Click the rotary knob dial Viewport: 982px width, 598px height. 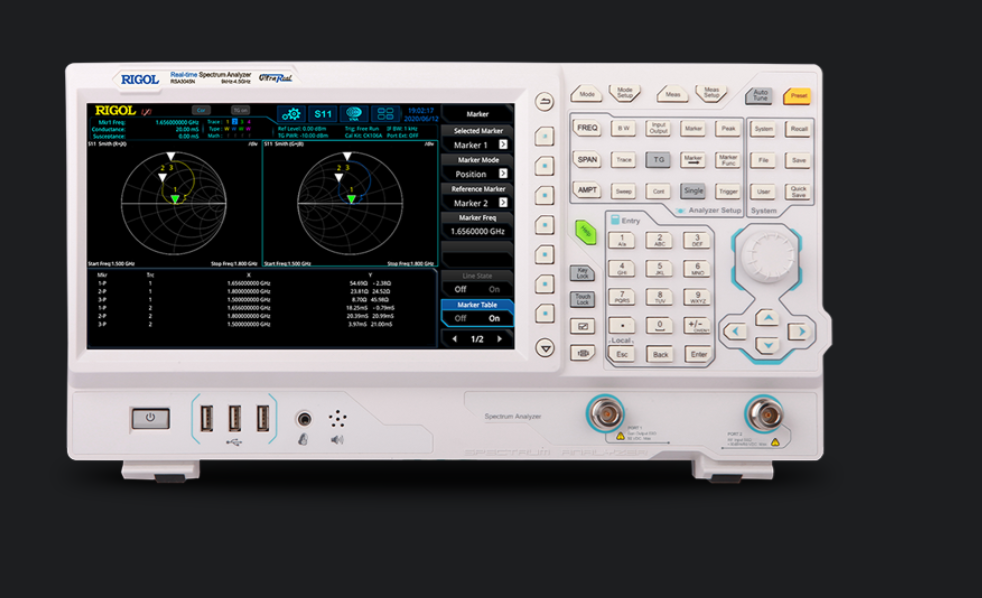(768, 262)
